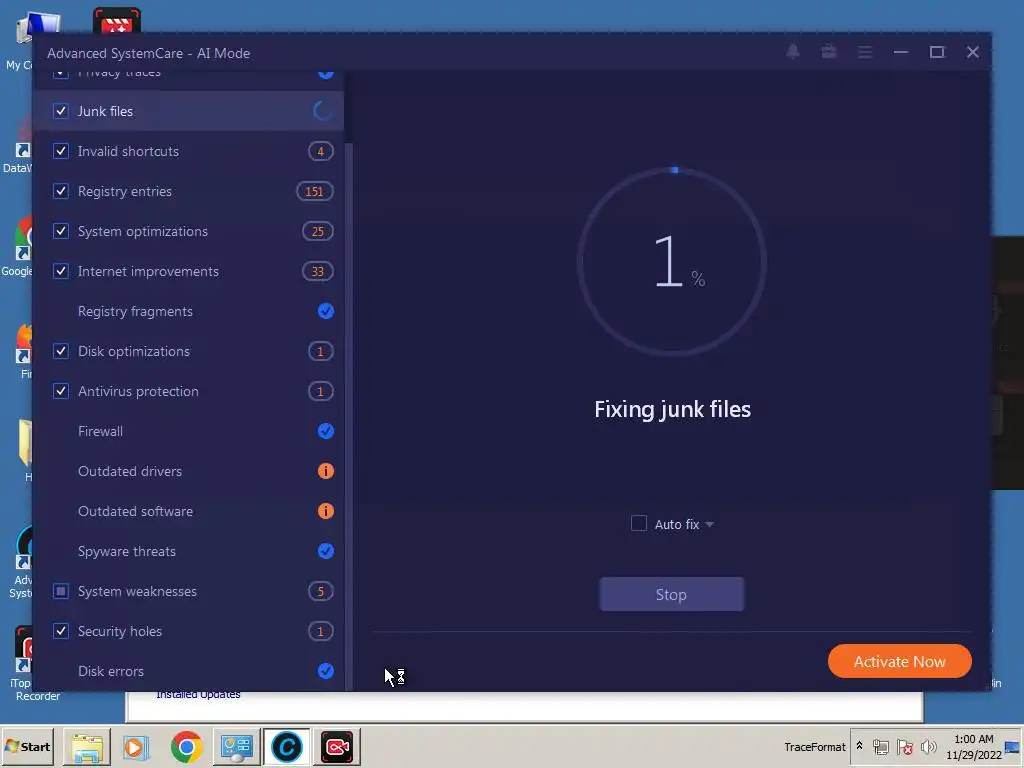The width and height of the screenshot is (1024, 768).
Task: Click the Security holes count badge 1
Action: click(321, 631)
